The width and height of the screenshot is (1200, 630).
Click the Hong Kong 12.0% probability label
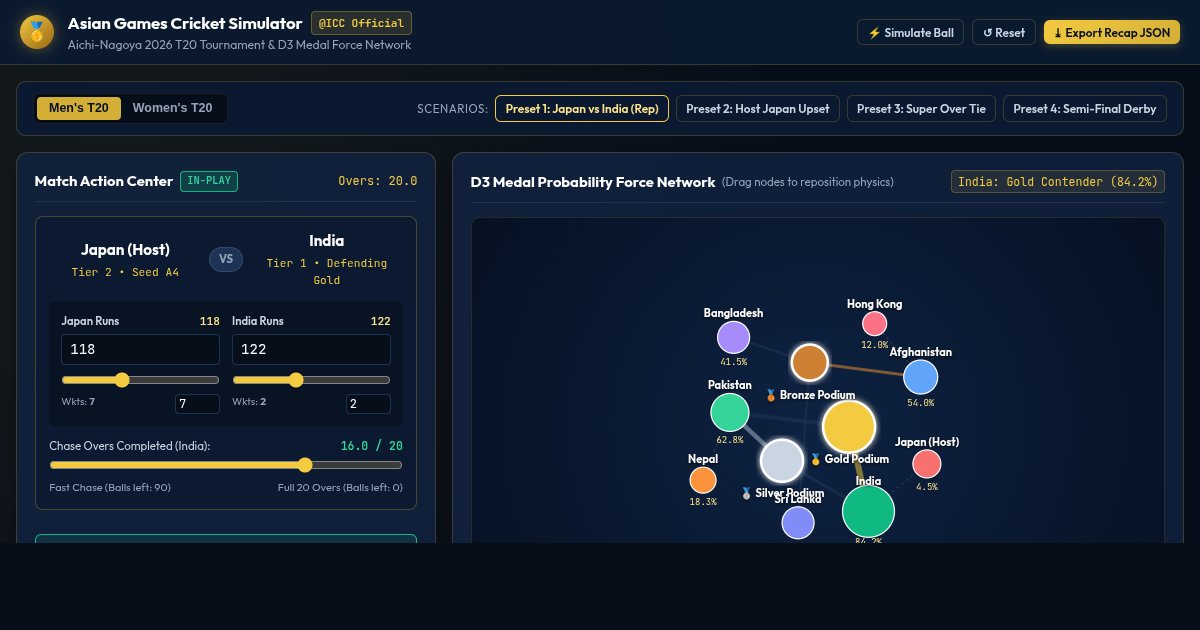[x=875, y=345]
